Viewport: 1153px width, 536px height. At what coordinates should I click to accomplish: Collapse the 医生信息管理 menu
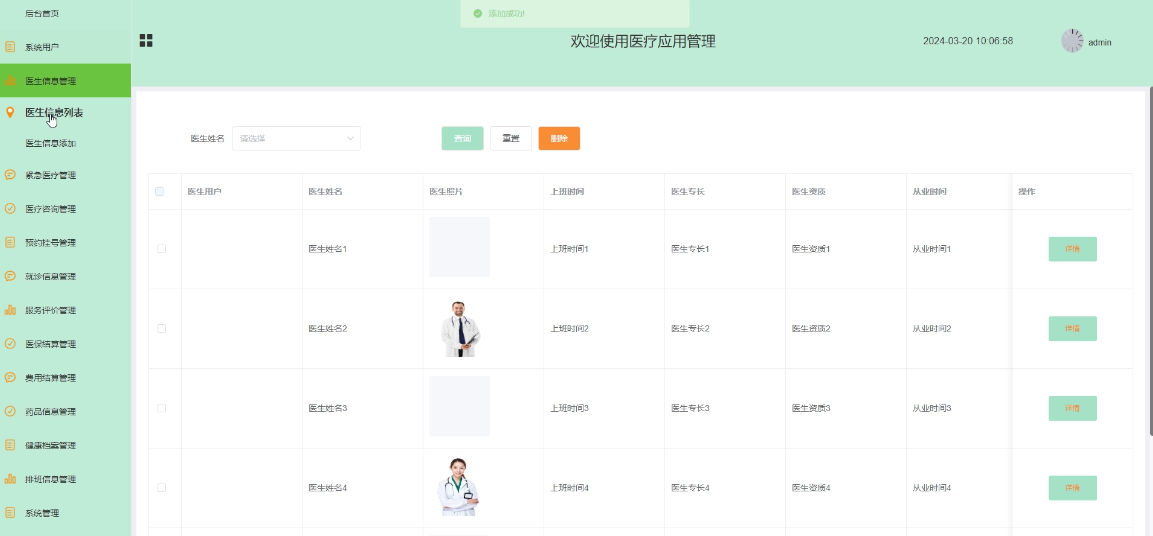[x=65, y=81]
